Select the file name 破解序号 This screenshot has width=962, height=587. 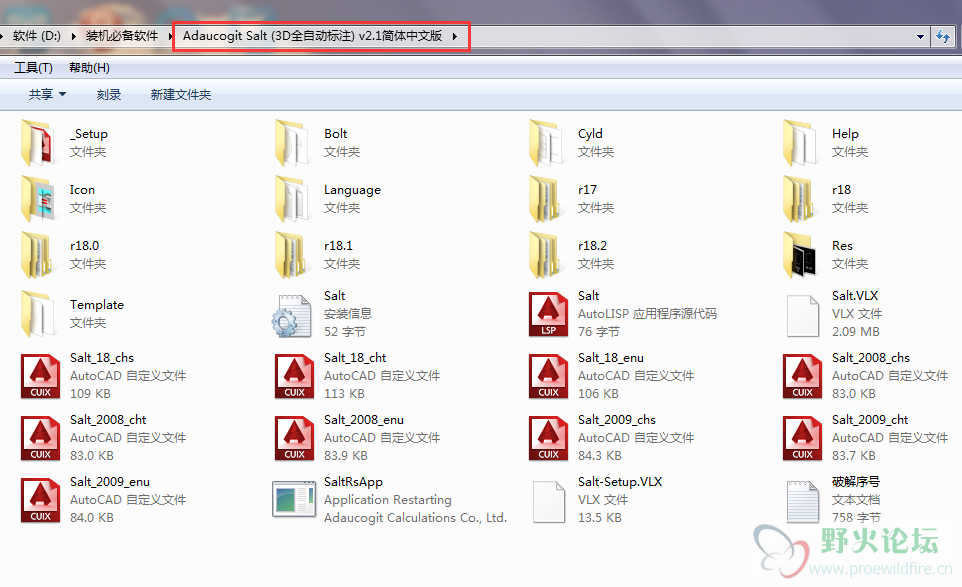click(856, 481)
